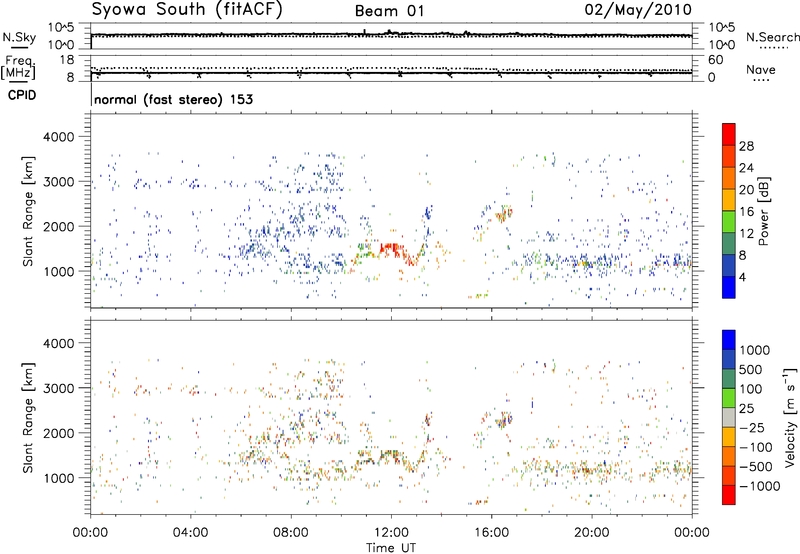Click the blue bottom of the power colorbar

[x=729, y=288]
